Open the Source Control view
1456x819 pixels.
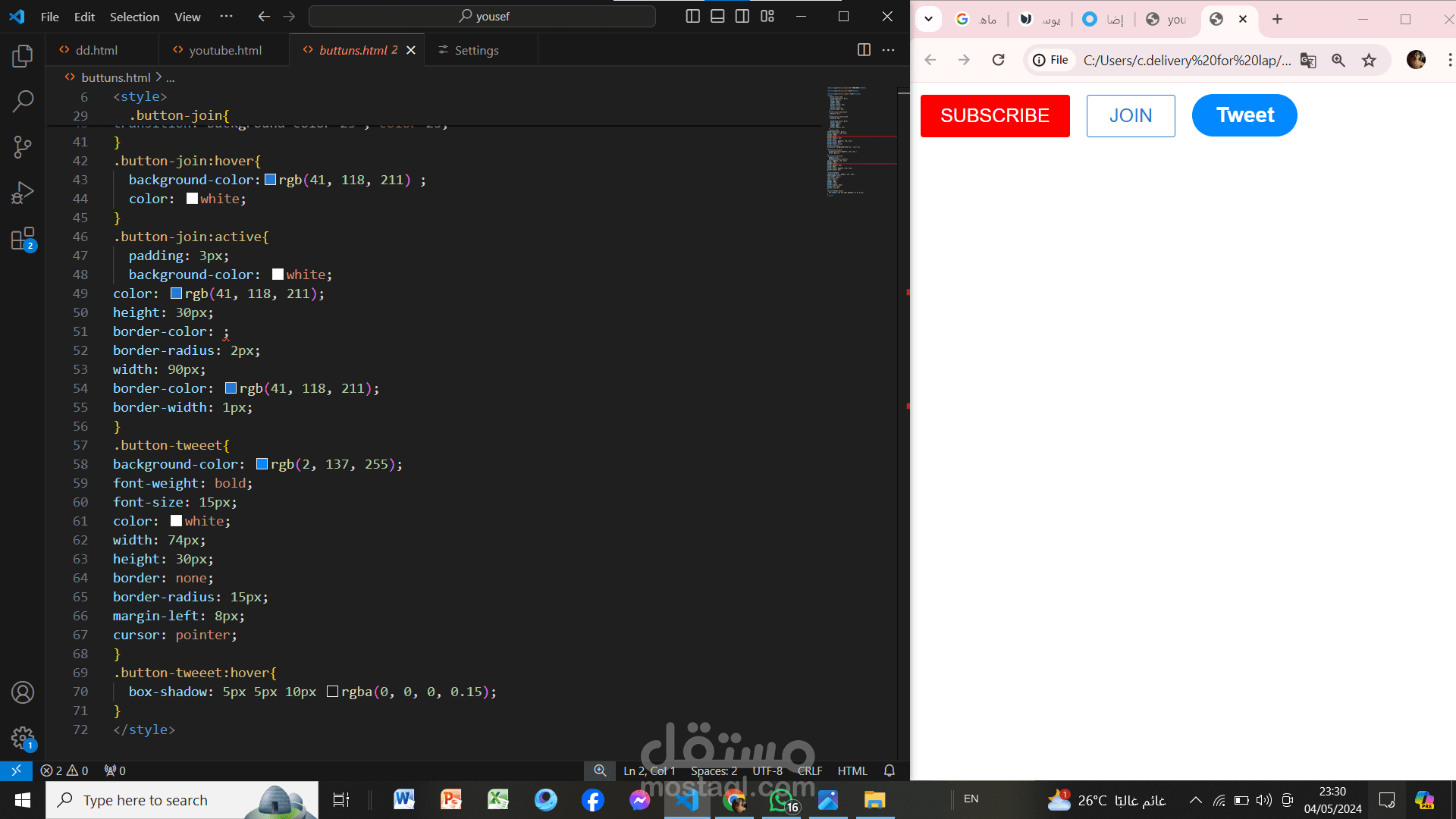click(23, 147)
